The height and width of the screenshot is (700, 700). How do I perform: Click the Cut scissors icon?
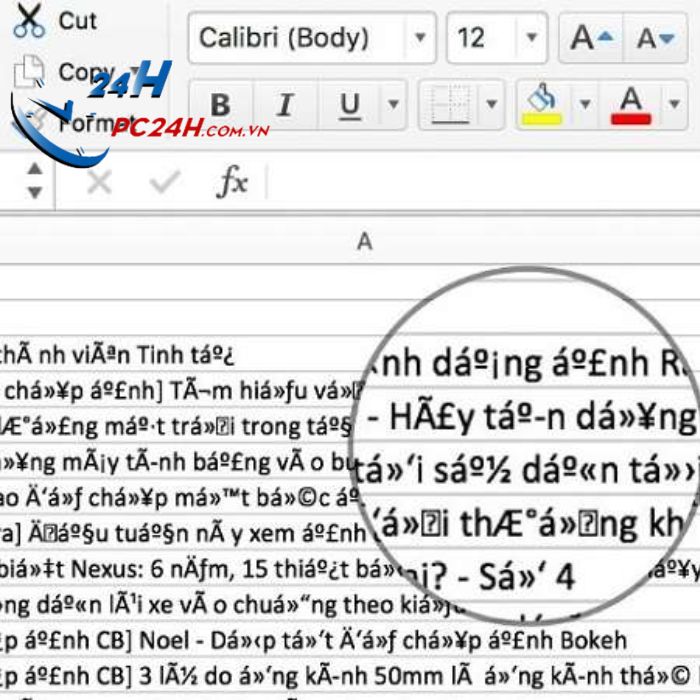29,21
